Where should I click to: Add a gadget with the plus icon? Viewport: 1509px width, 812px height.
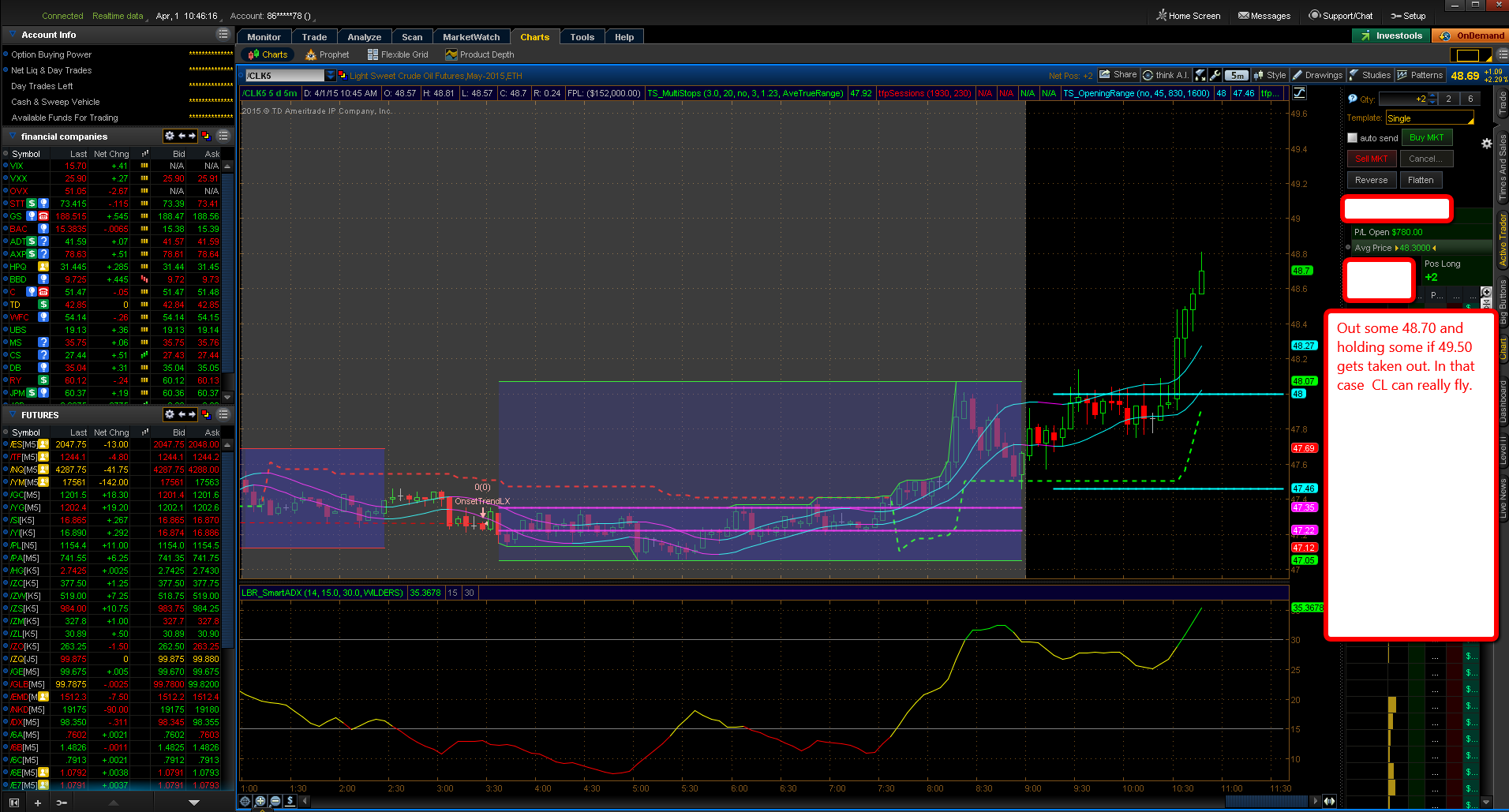point(37,803)
